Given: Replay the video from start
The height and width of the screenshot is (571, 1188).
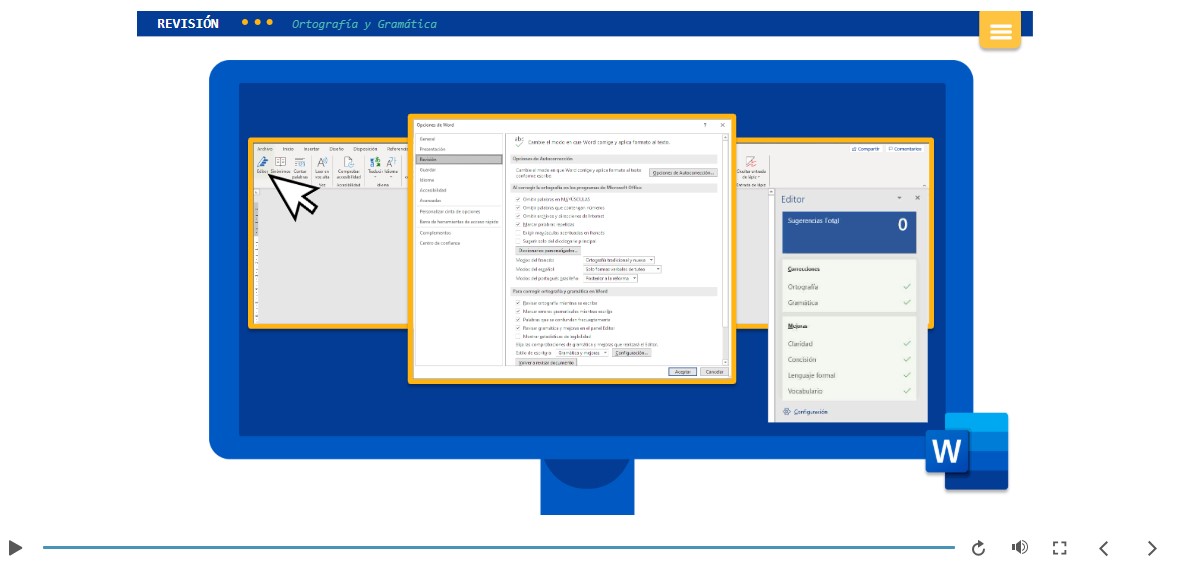Looking at the screenshot, I should pyautogui.click(x=978, y=548).
